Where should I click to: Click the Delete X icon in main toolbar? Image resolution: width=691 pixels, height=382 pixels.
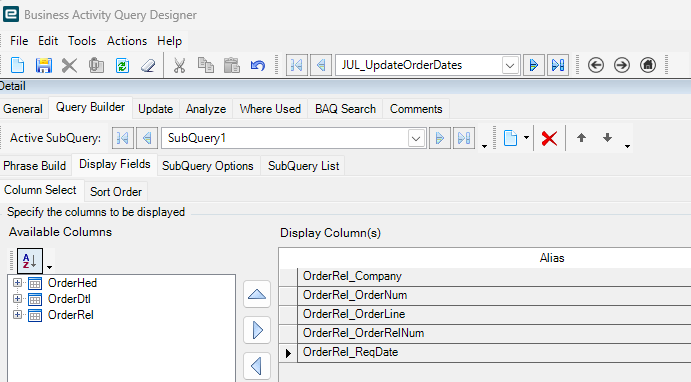69,66
